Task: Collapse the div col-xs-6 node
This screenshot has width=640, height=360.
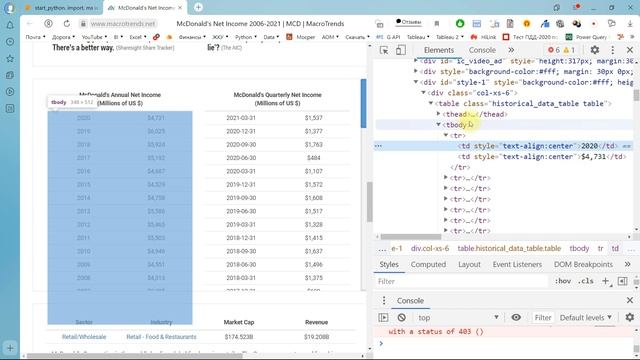Action: pyautogui.click(x=423, y=93)
